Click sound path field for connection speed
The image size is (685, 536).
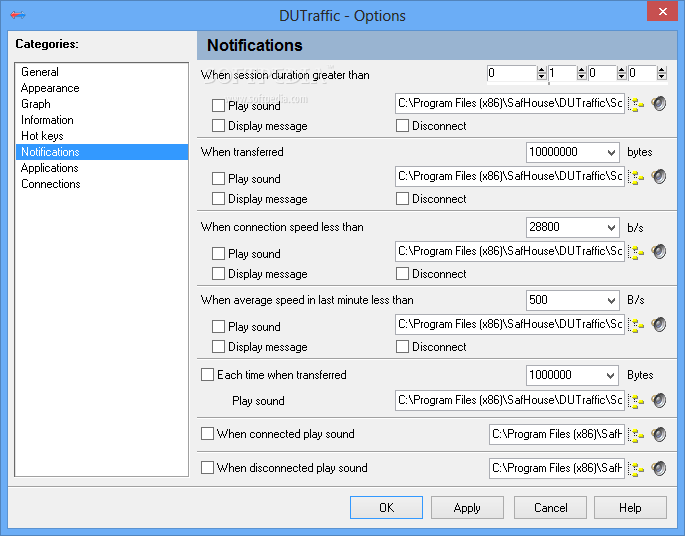coord(510,252)
